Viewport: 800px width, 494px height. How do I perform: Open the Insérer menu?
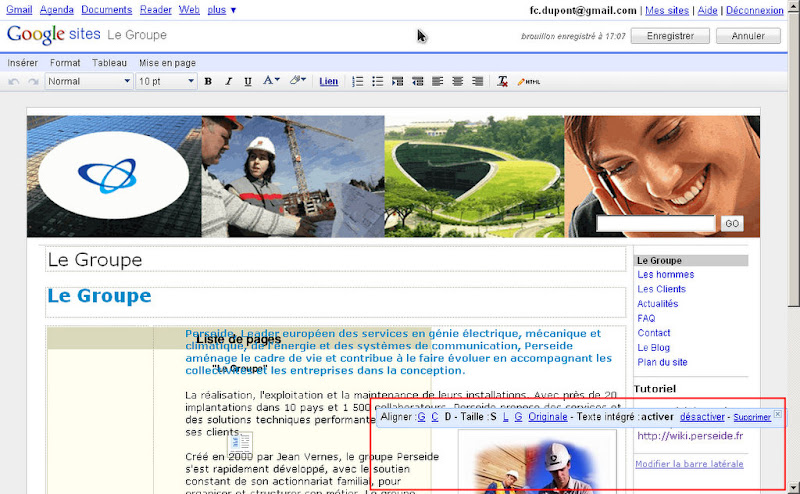[x=22, y=63]
